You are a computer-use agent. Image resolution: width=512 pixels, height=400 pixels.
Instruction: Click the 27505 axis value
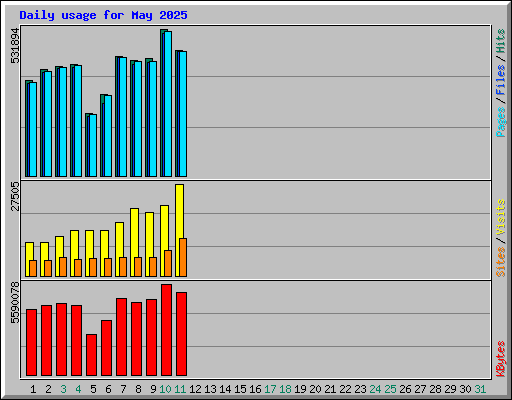(15, 196)
